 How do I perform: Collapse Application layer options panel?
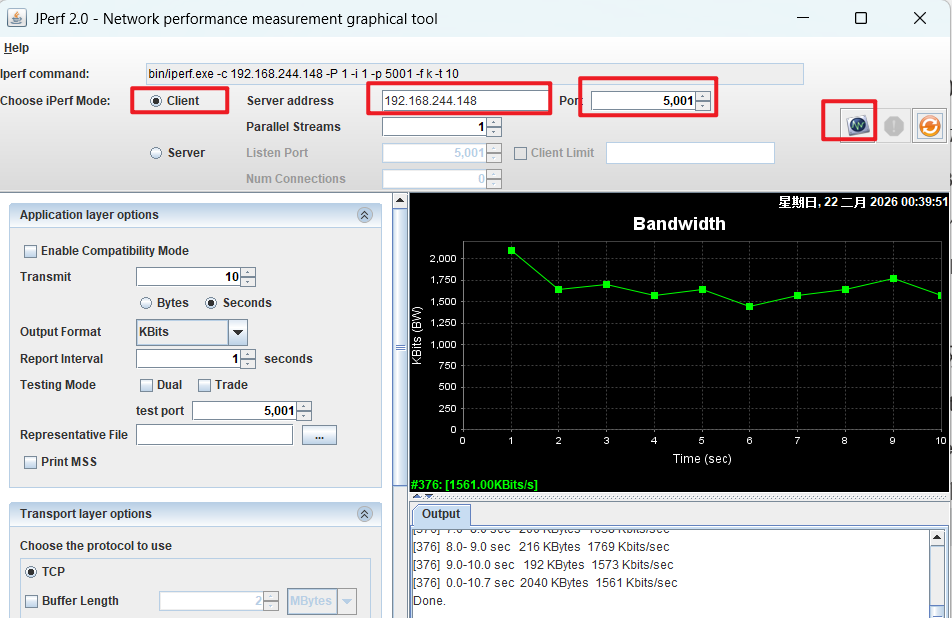(x=364, y=215)
